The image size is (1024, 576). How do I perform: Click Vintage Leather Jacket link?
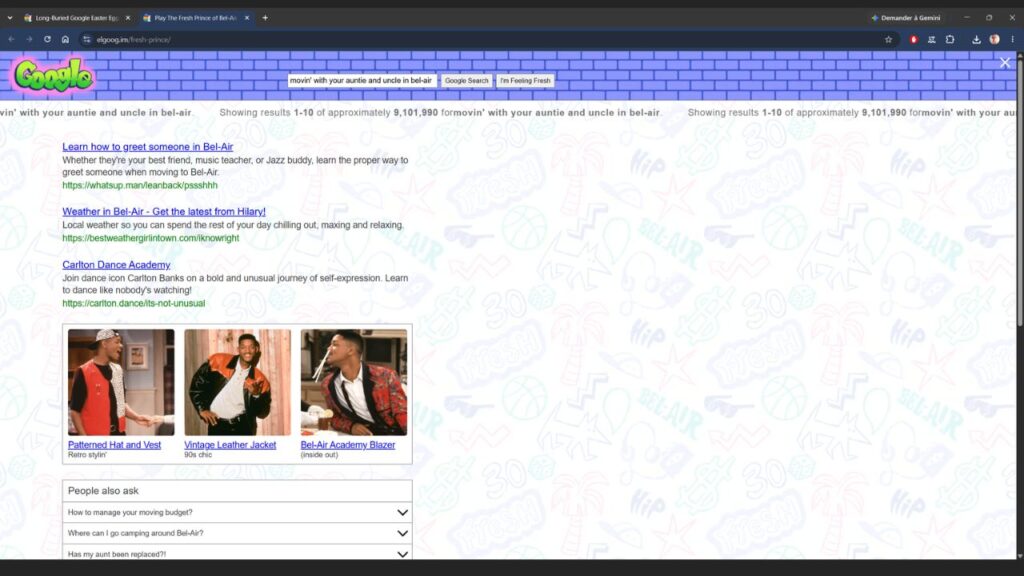pos(230,445)
